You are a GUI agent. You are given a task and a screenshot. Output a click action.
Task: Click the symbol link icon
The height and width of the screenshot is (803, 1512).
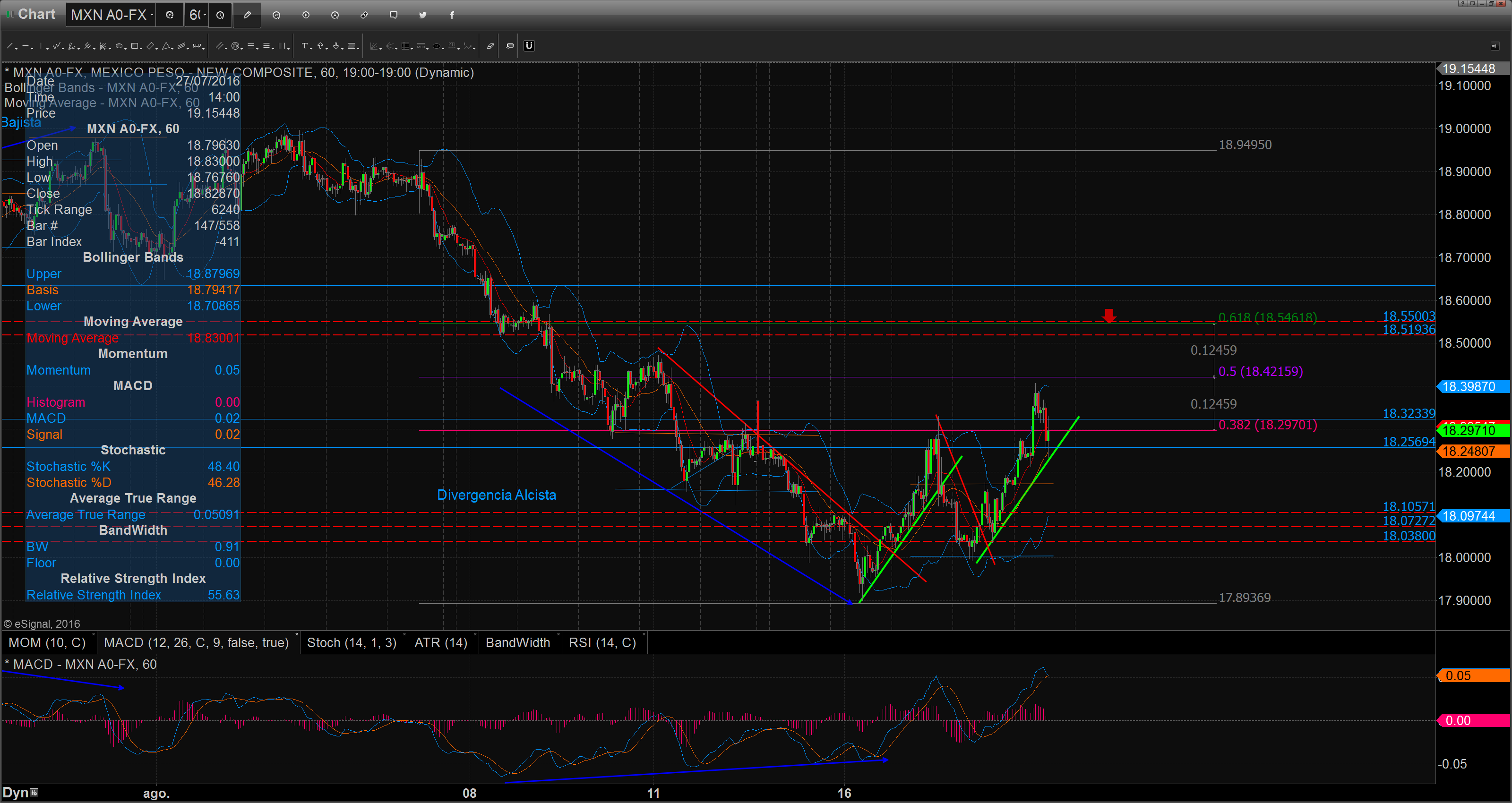coord(364,15)
